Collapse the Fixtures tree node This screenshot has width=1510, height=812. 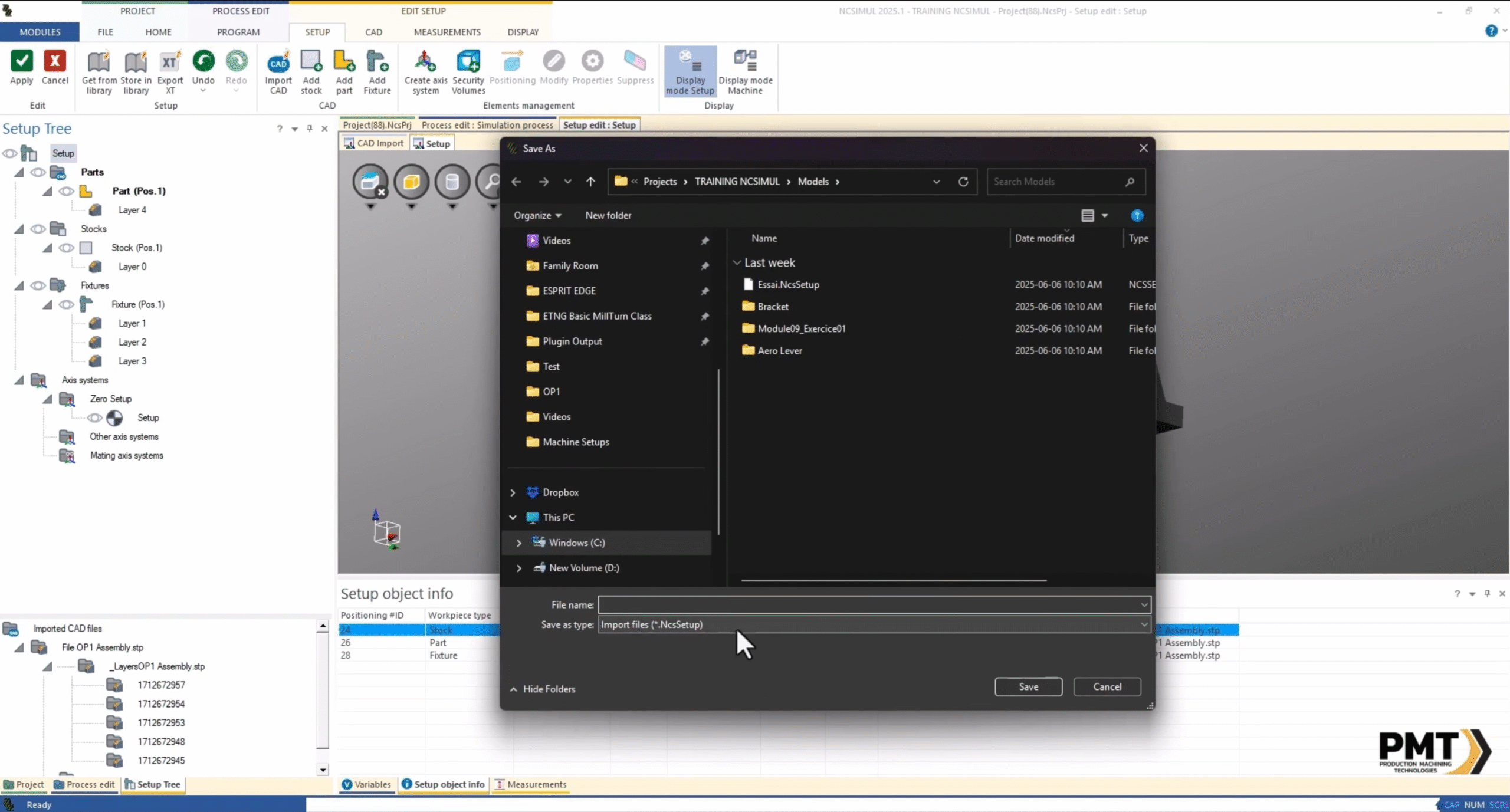pos(19,285)
